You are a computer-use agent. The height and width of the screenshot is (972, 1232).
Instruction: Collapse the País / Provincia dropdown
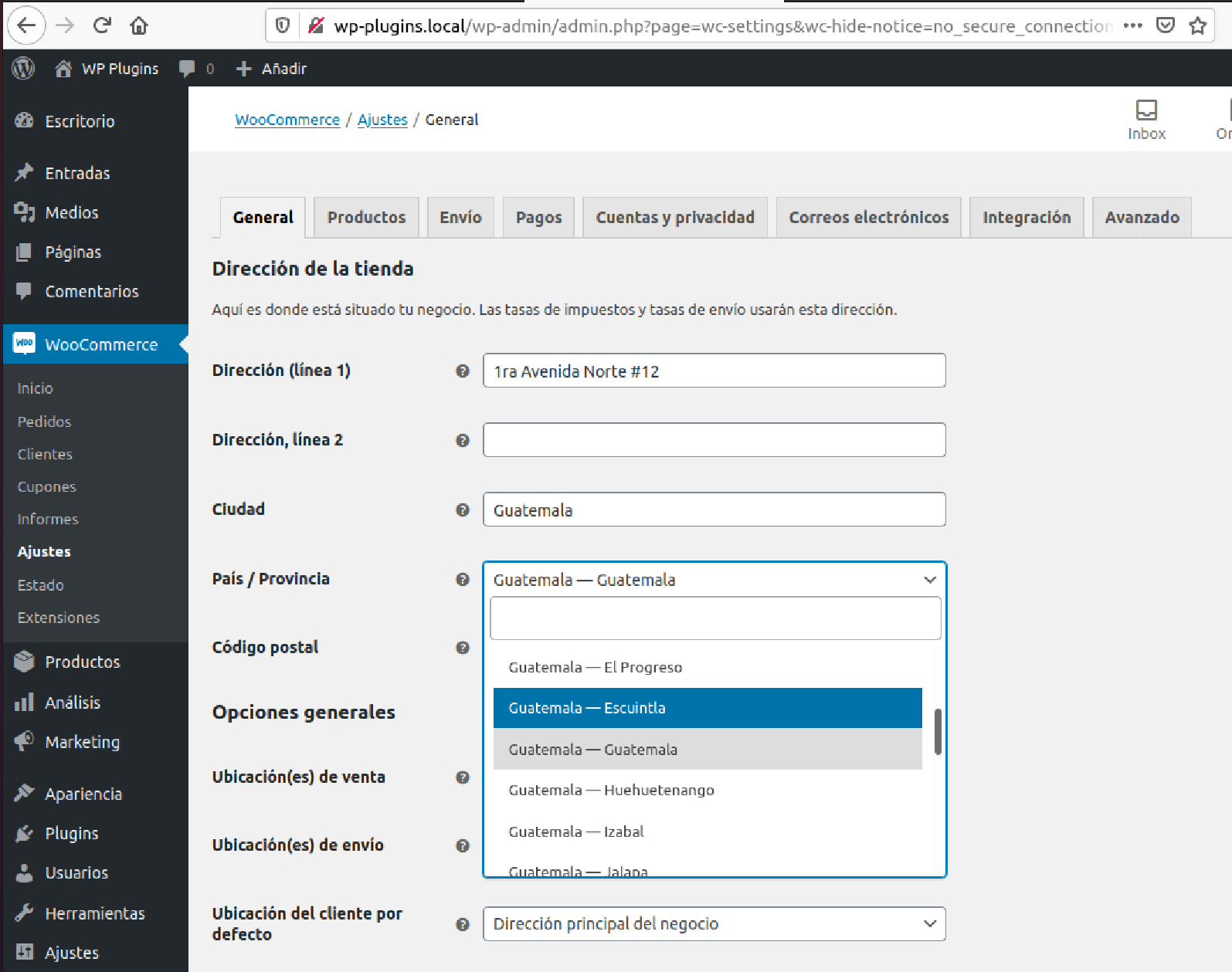[930, 580]
